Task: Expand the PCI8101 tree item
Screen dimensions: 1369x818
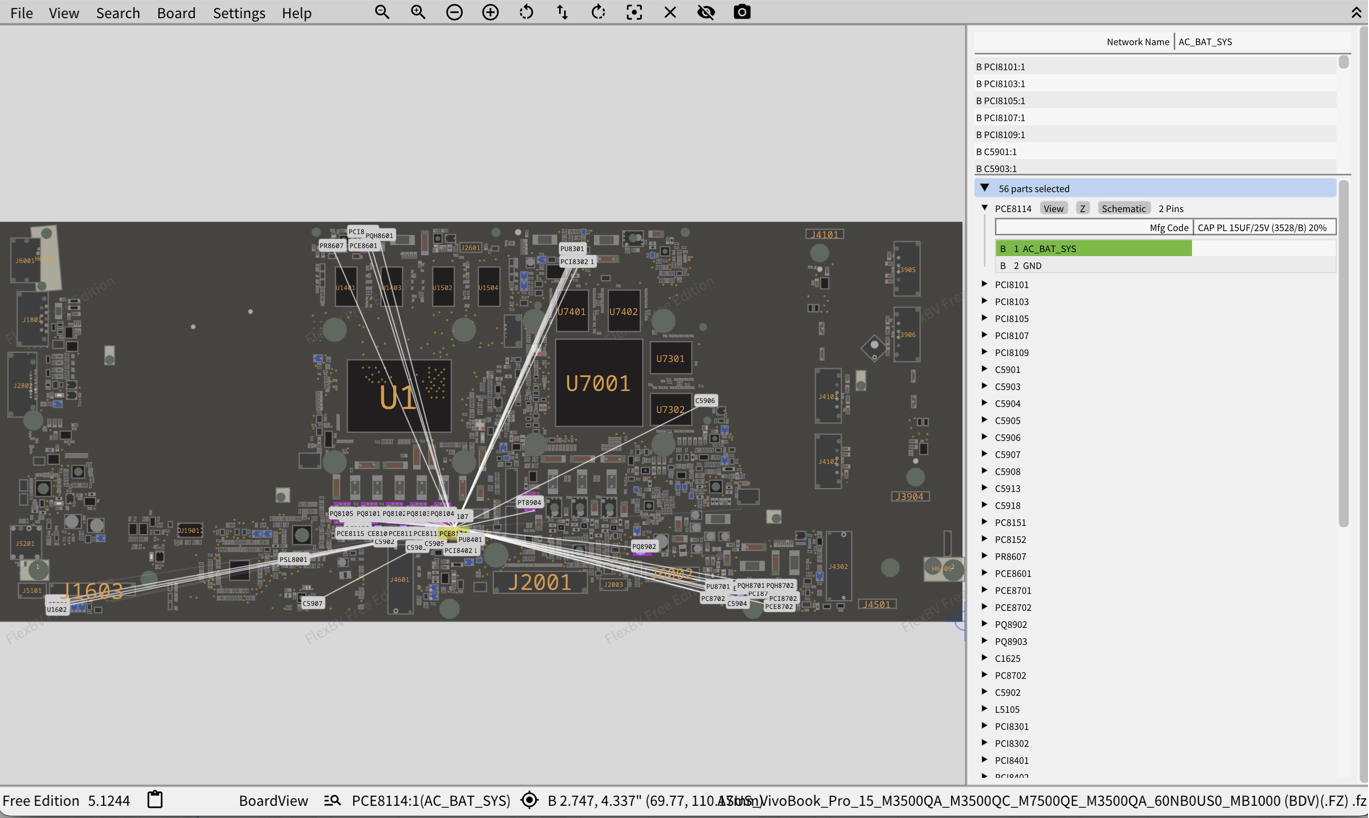Action: pyautogui.click(x=985, y=285)
